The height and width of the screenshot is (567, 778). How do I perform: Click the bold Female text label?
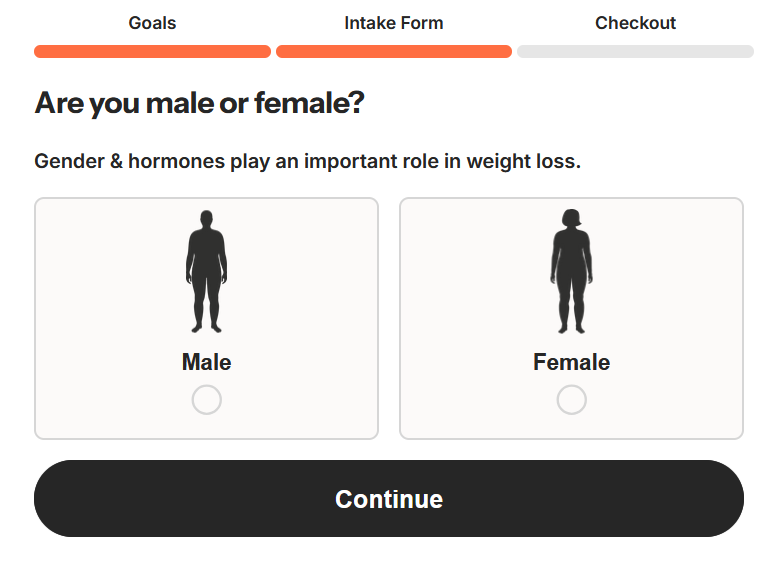click(x=571, y=362)
